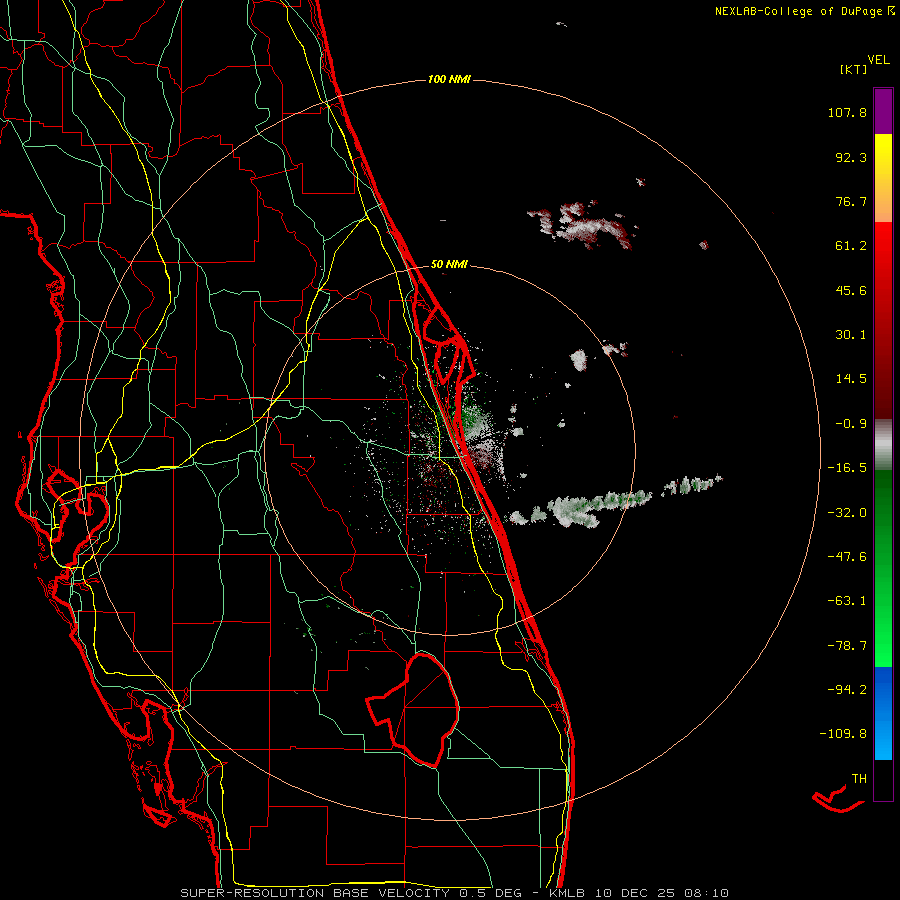
Task: Click the [KT] units label
Action: pyautogui.click(x=853, y=69)
